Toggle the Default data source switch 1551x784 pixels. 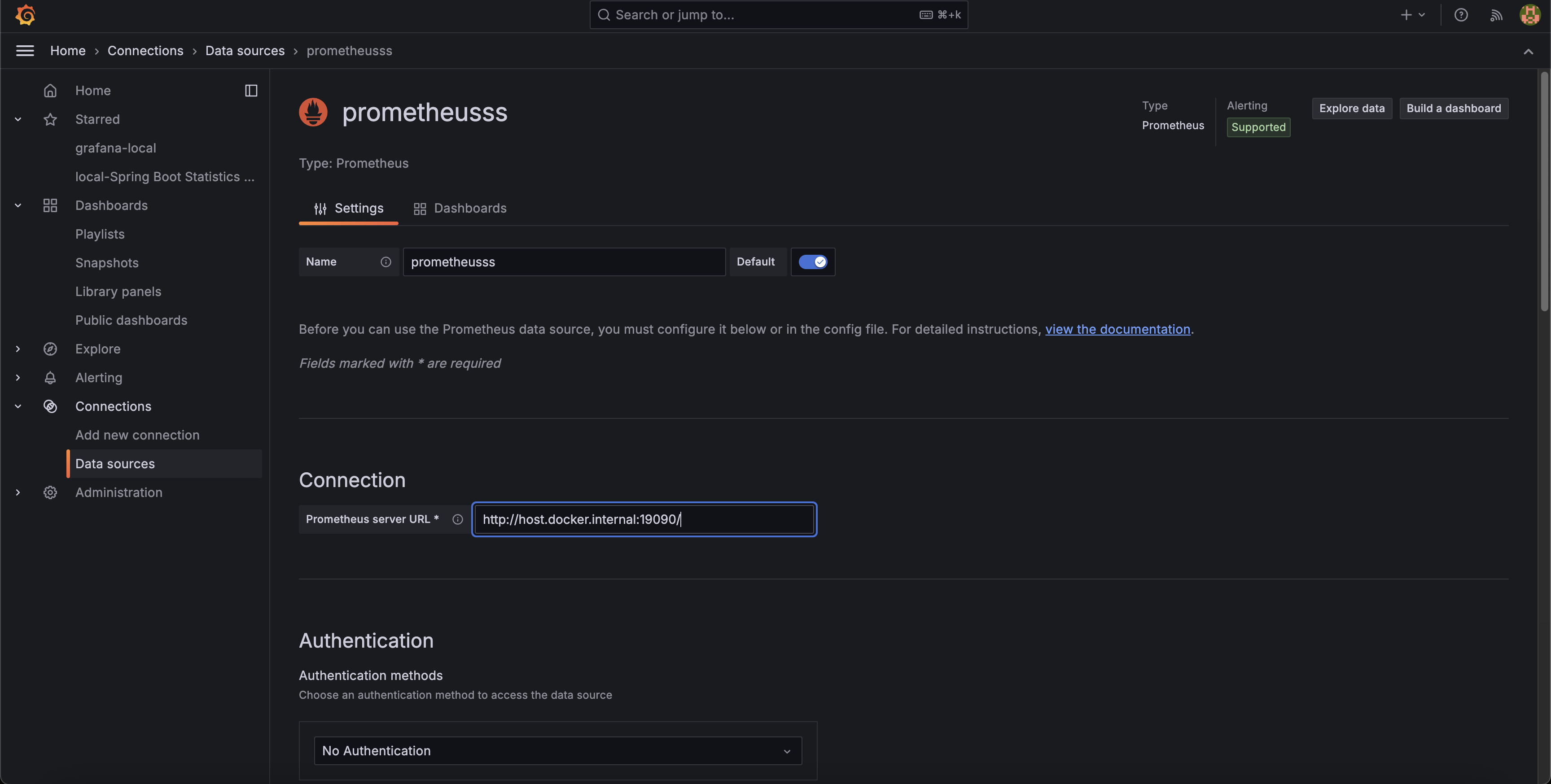point(812,262)
